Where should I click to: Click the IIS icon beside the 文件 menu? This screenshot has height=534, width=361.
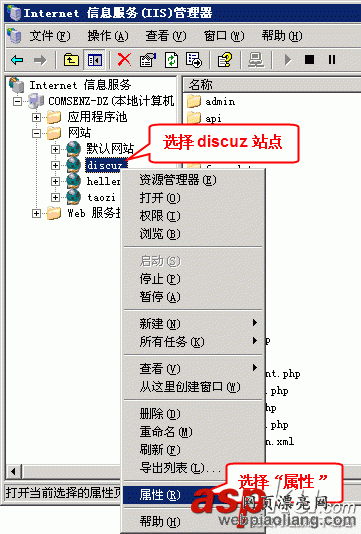pyautogui.click(x=14, y=35)
